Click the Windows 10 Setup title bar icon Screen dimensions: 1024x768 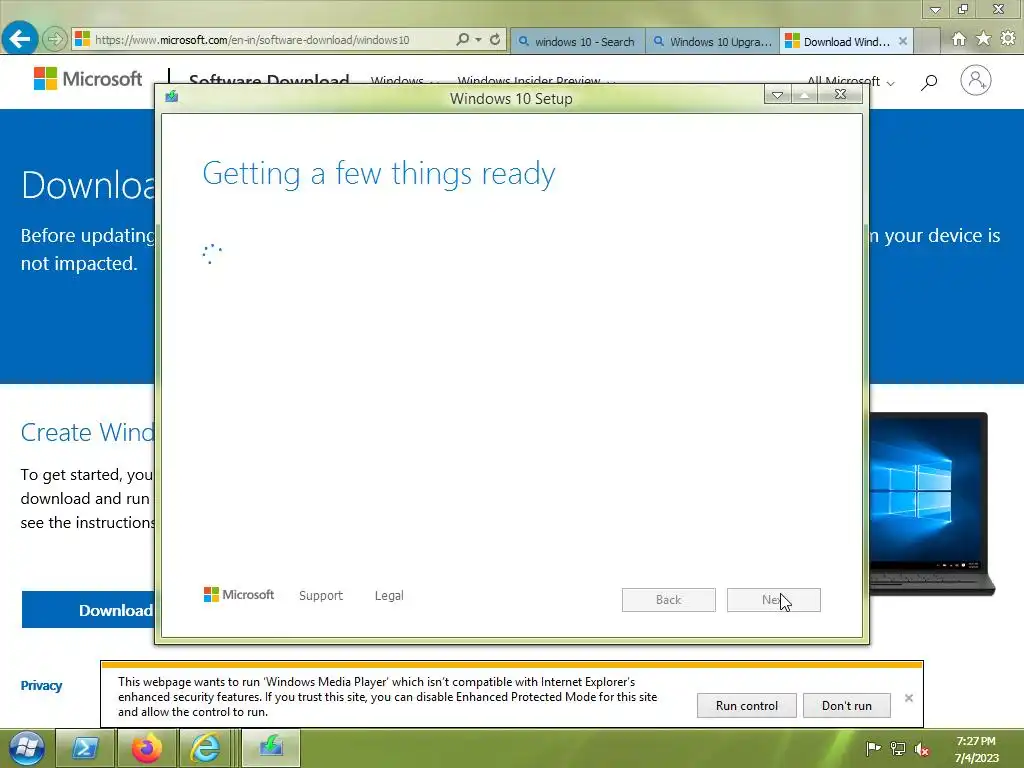pos(172,97)
